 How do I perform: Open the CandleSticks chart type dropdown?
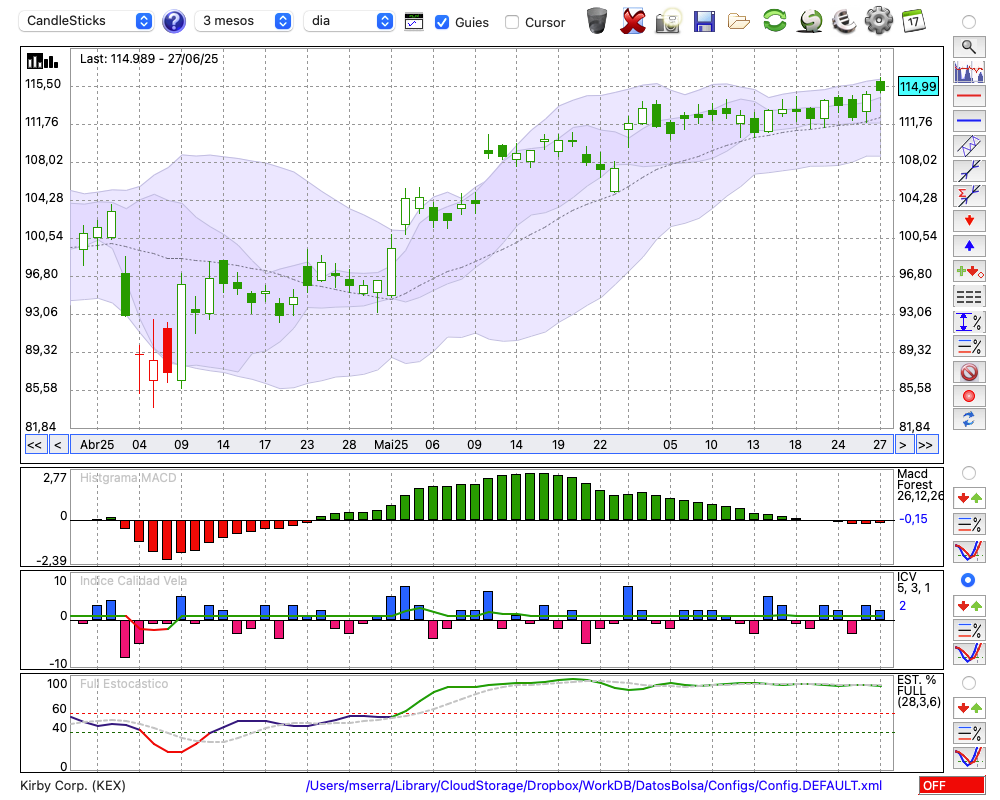(86, 21)
